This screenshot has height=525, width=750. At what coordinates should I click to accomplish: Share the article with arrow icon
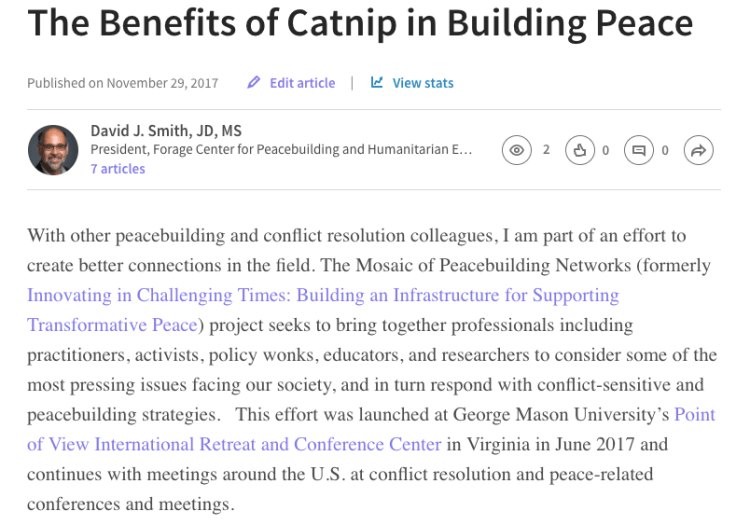click(698, 150)
